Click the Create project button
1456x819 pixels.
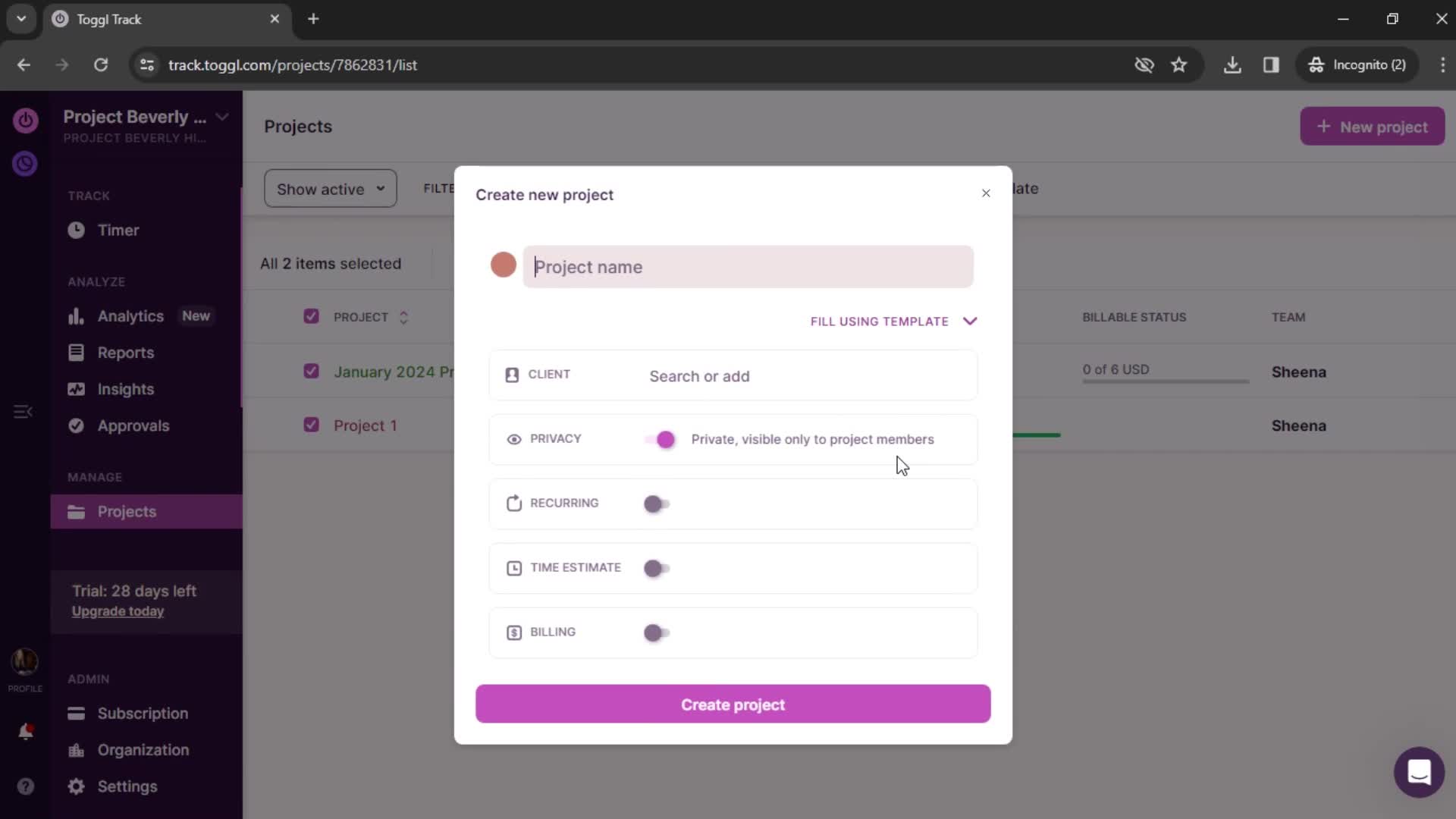[x=733, y=704]
